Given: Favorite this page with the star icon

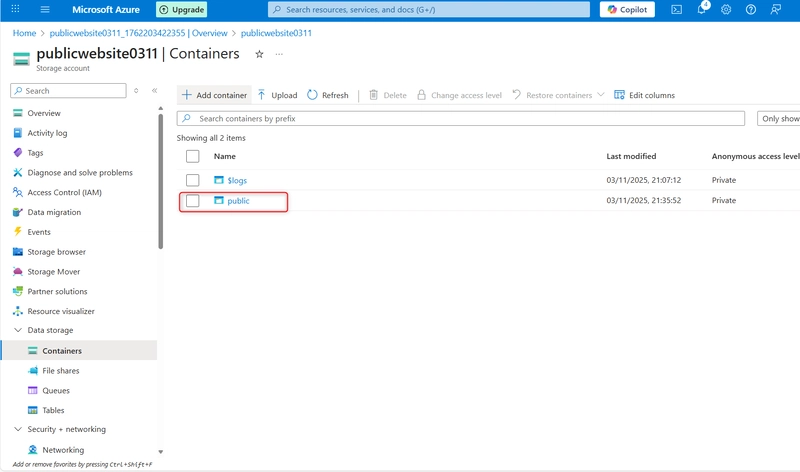Looking at the screenshot, I should click(x=259, y=54).
